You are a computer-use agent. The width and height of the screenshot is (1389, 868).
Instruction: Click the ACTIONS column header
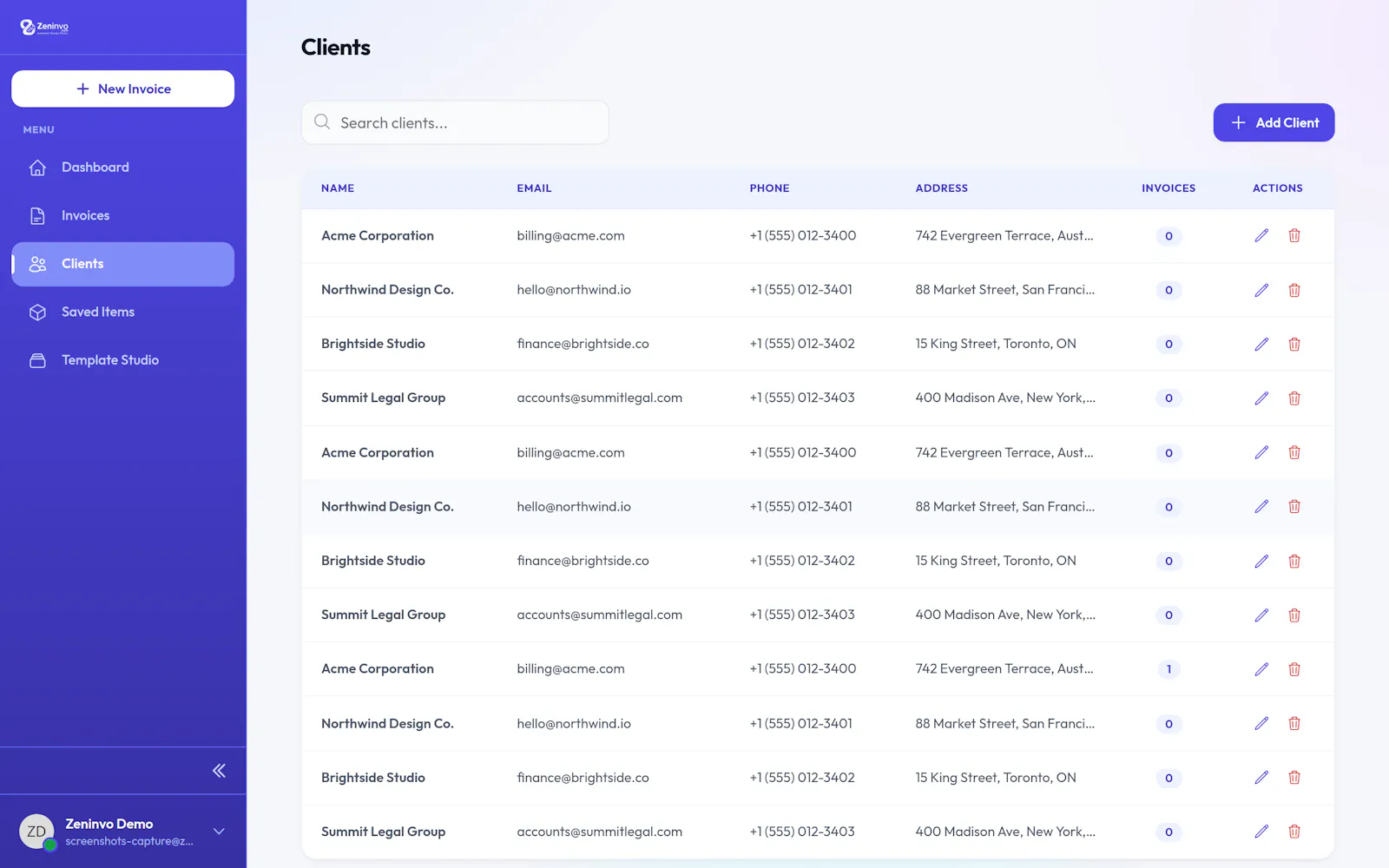1277,188
